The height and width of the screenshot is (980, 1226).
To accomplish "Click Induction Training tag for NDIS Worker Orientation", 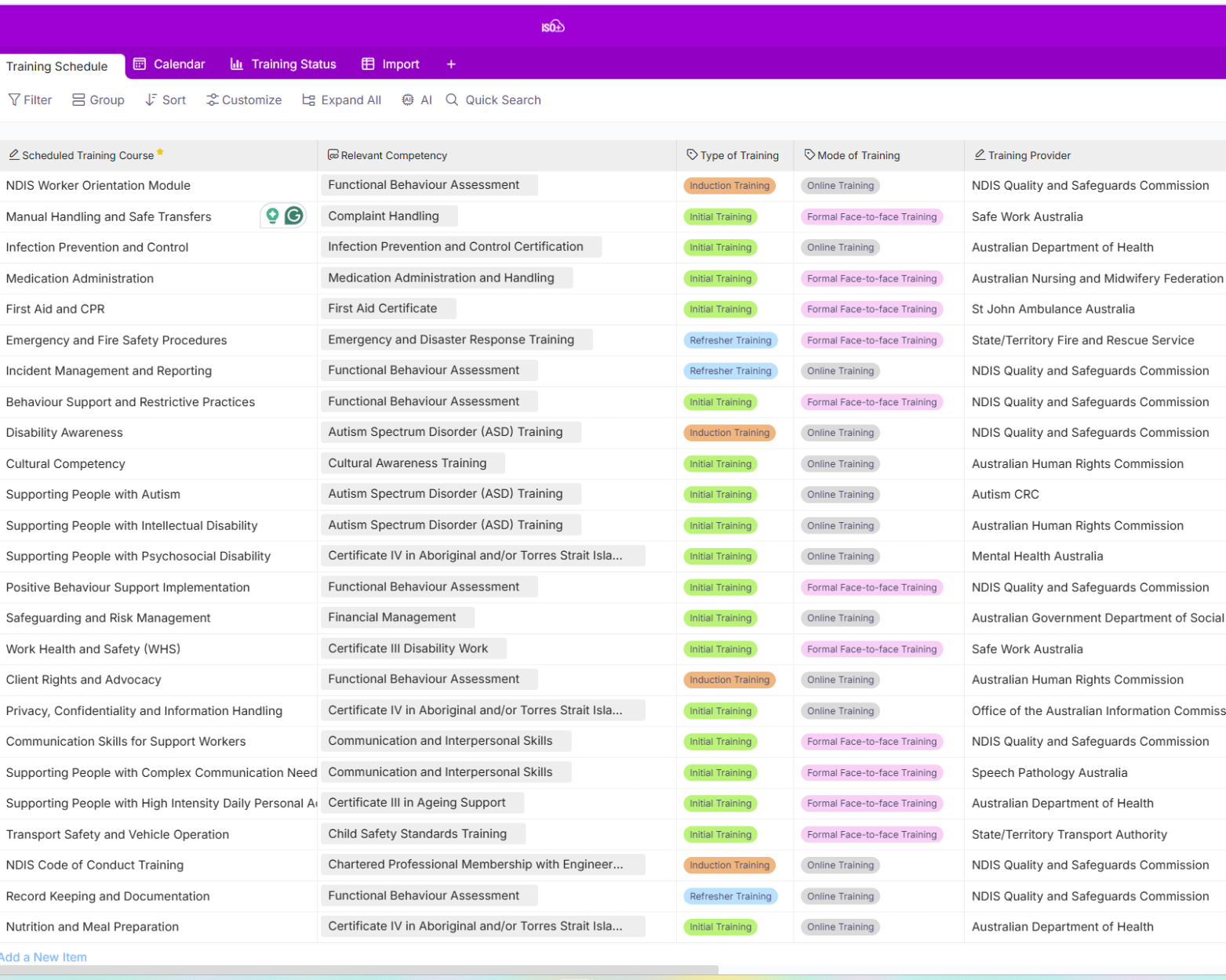I will 729,186.
